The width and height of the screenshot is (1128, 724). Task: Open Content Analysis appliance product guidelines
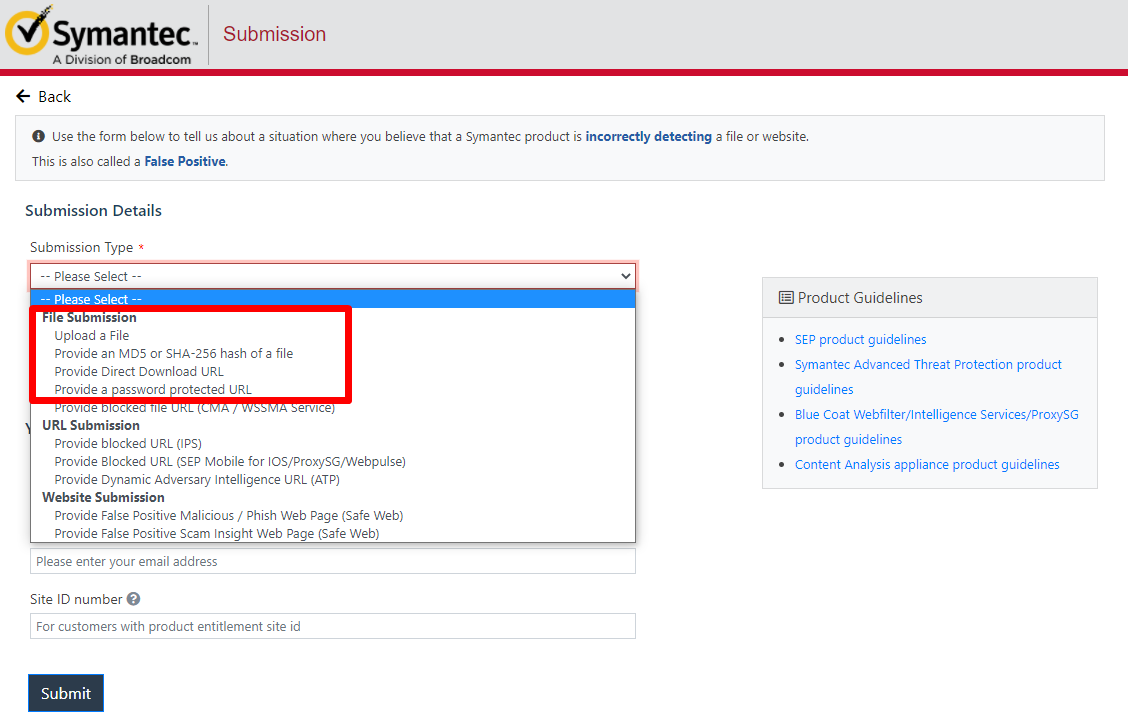[x=927, y=464]
